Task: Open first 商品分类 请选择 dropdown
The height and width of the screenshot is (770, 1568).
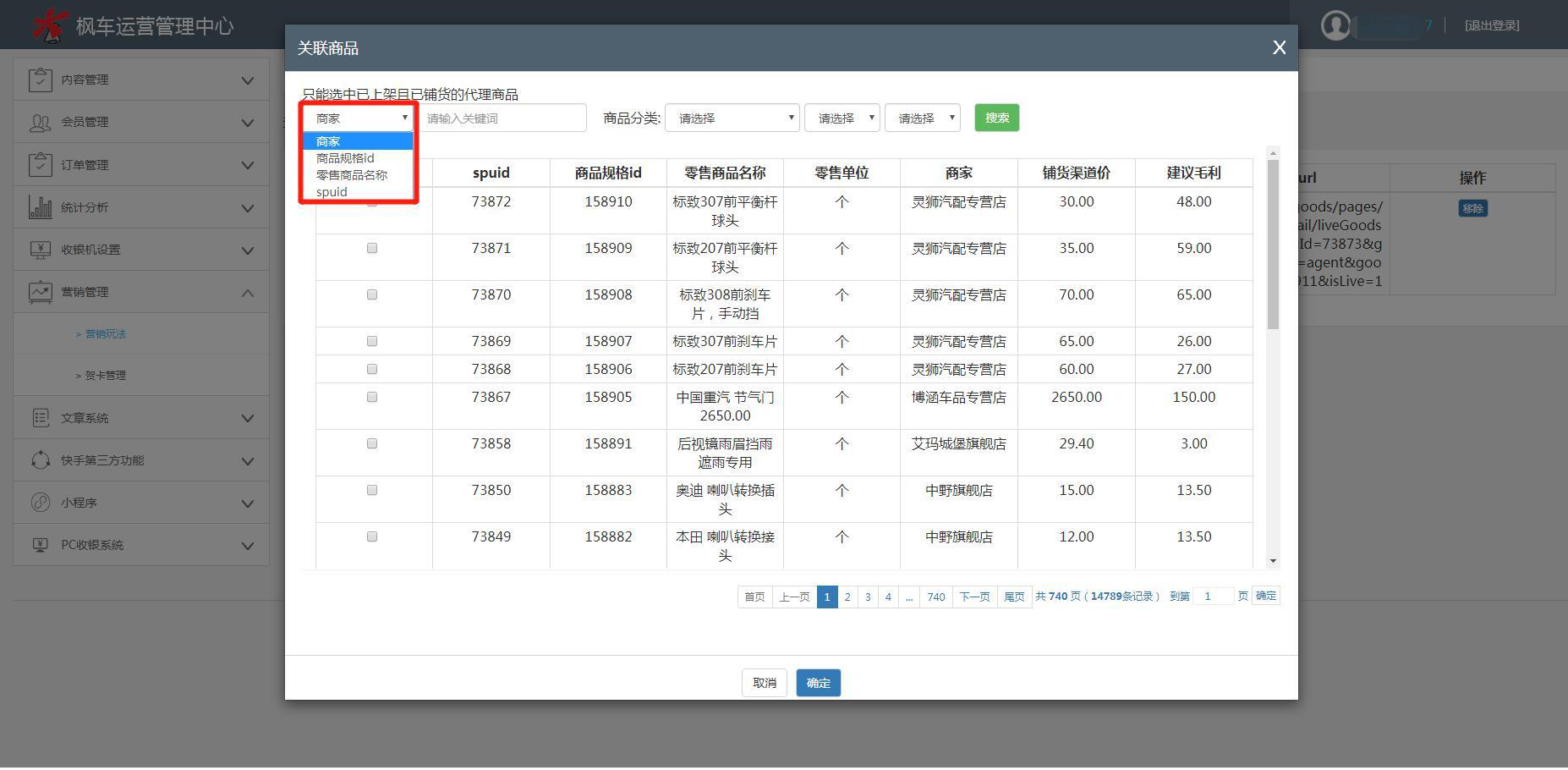Action: (x=732, y=118)
